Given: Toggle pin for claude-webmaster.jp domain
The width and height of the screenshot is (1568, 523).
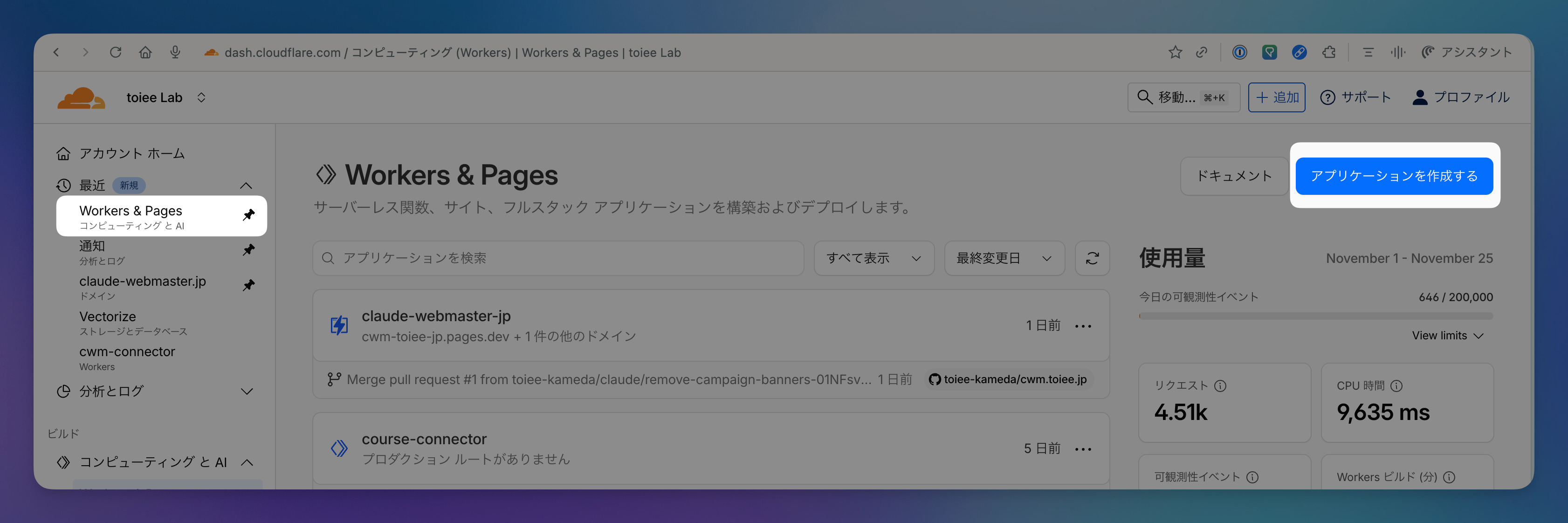Looking at the screenshot, I should pyautogui.click(x=248, y=286).
